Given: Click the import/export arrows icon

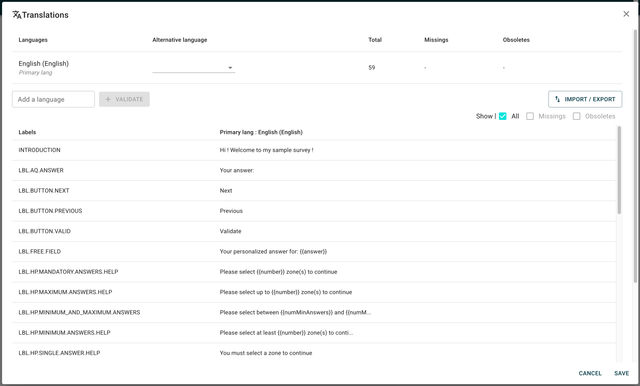Looking at the screenshot, I should click(558, 99).
